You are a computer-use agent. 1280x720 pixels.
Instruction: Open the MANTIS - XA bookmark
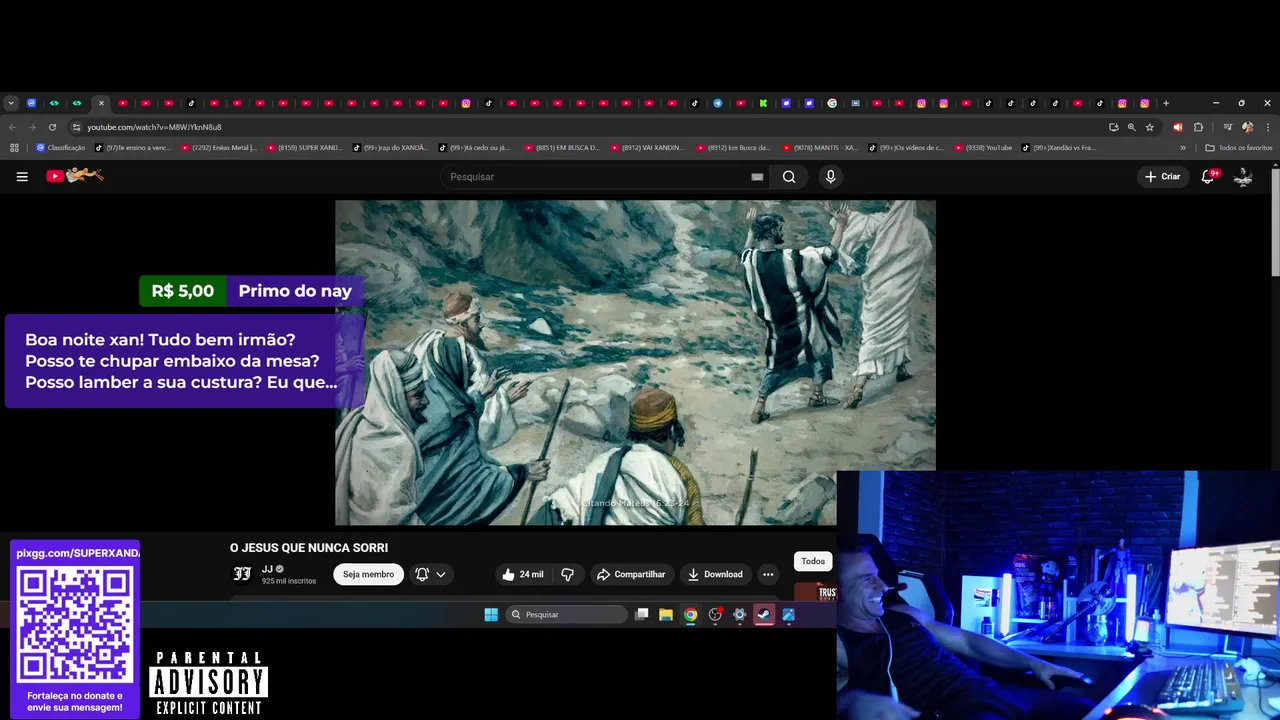click(820, 148)
